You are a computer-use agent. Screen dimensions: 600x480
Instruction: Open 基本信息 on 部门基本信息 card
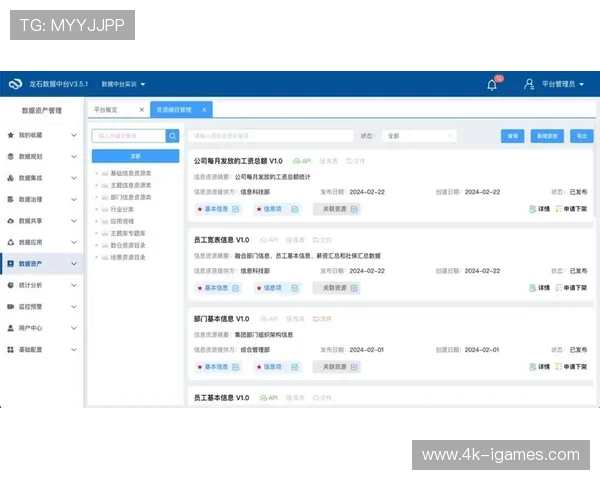coord(218,367)
